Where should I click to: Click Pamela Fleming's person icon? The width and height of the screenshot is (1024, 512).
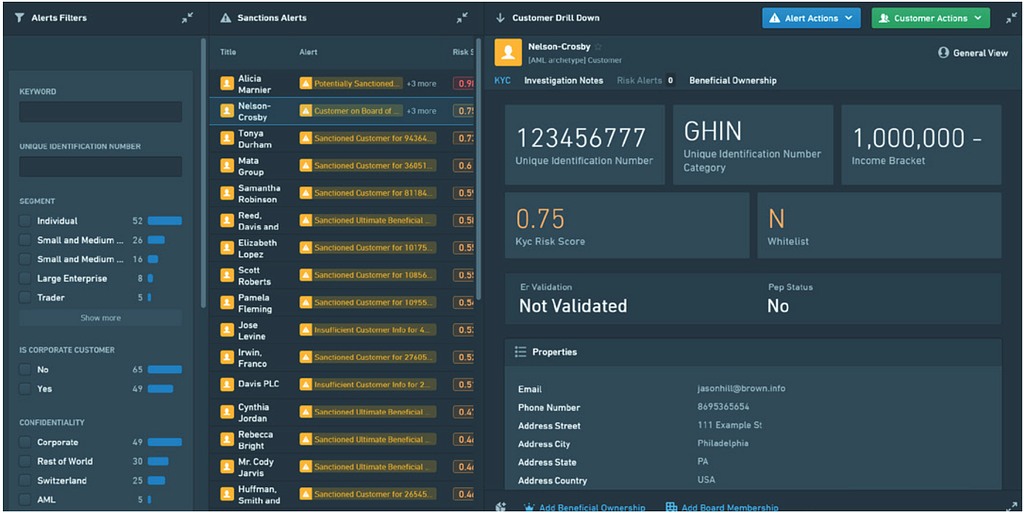227,303
